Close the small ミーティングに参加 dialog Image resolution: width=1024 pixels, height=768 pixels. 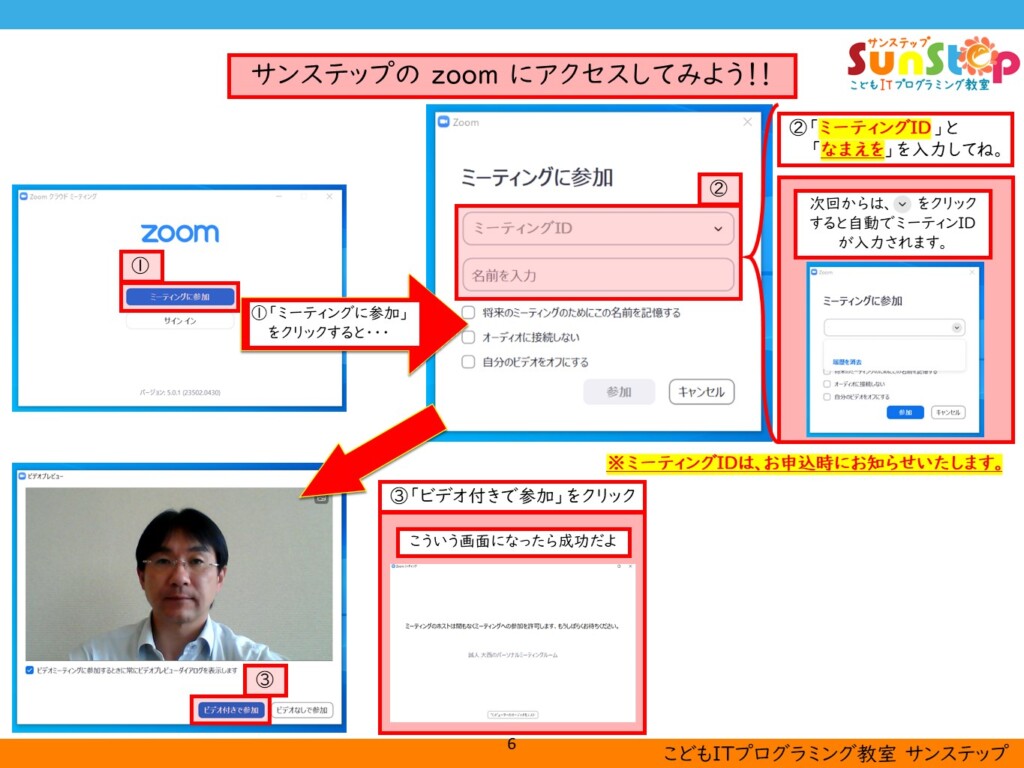click(972, 272)
